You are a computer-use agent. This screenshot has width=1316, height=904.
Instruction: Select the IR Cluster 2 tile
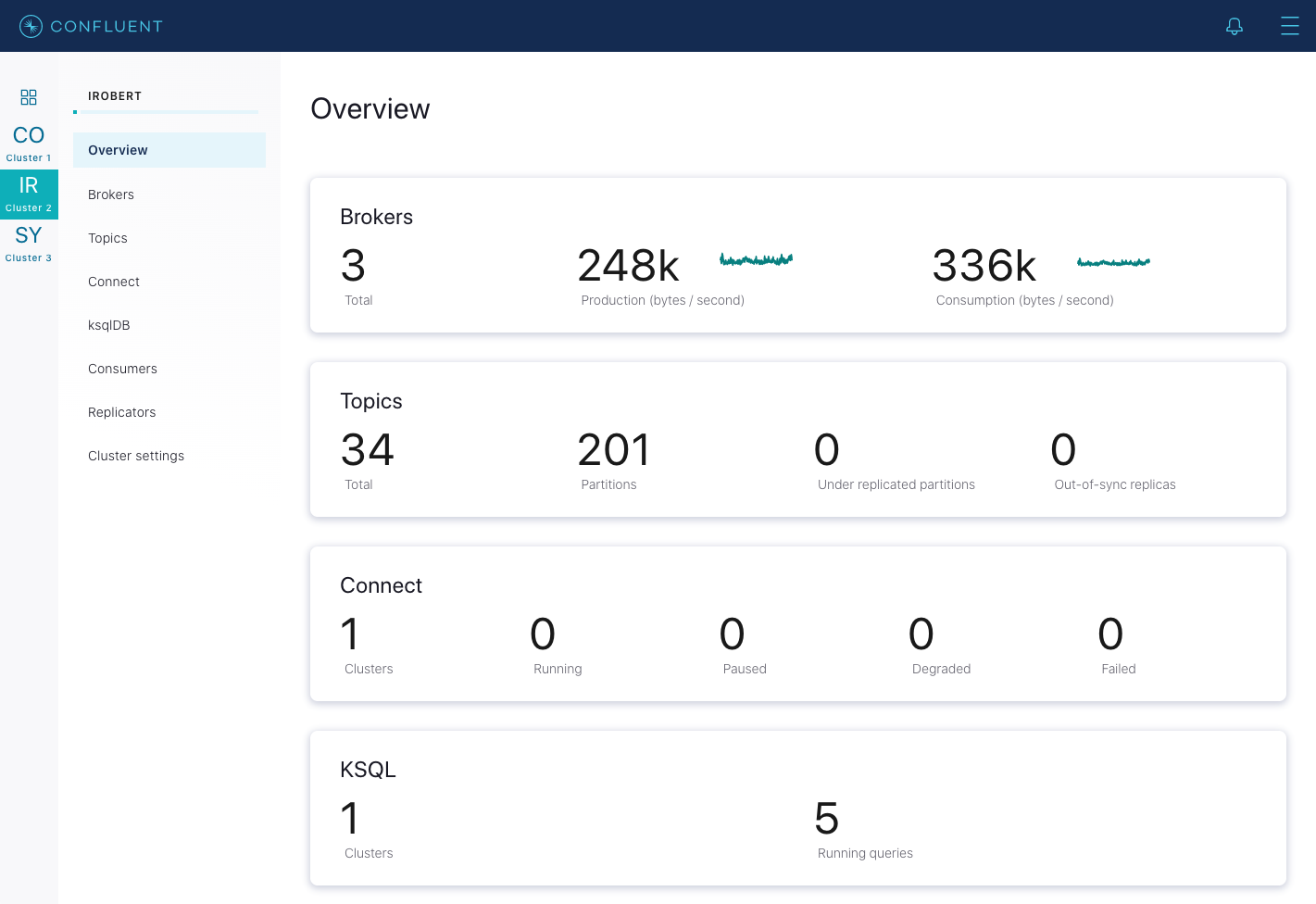click(29, 194)
